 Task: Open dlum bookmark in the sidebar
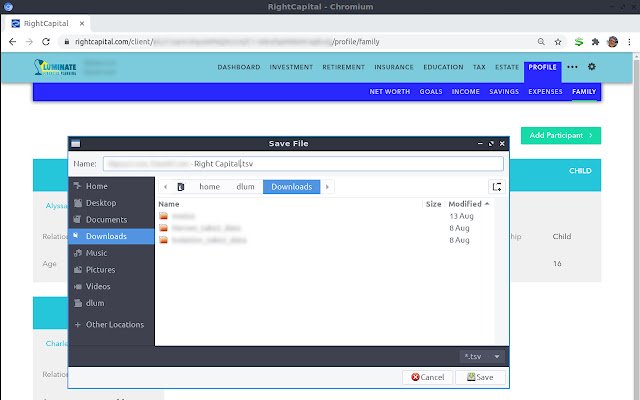(x=111, y=303)
